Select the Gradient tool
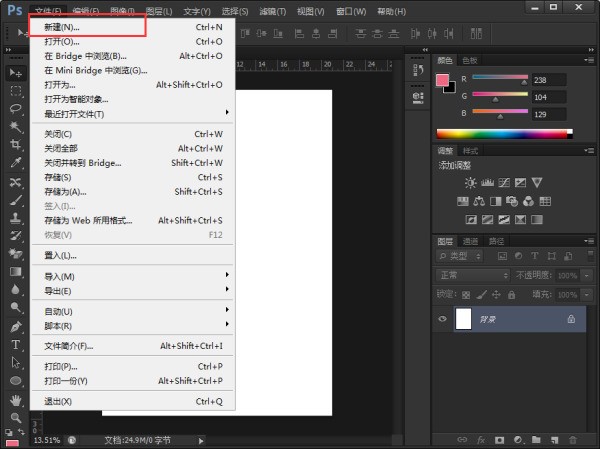Viewport: 600px width, 449px height. pos(15,272)
